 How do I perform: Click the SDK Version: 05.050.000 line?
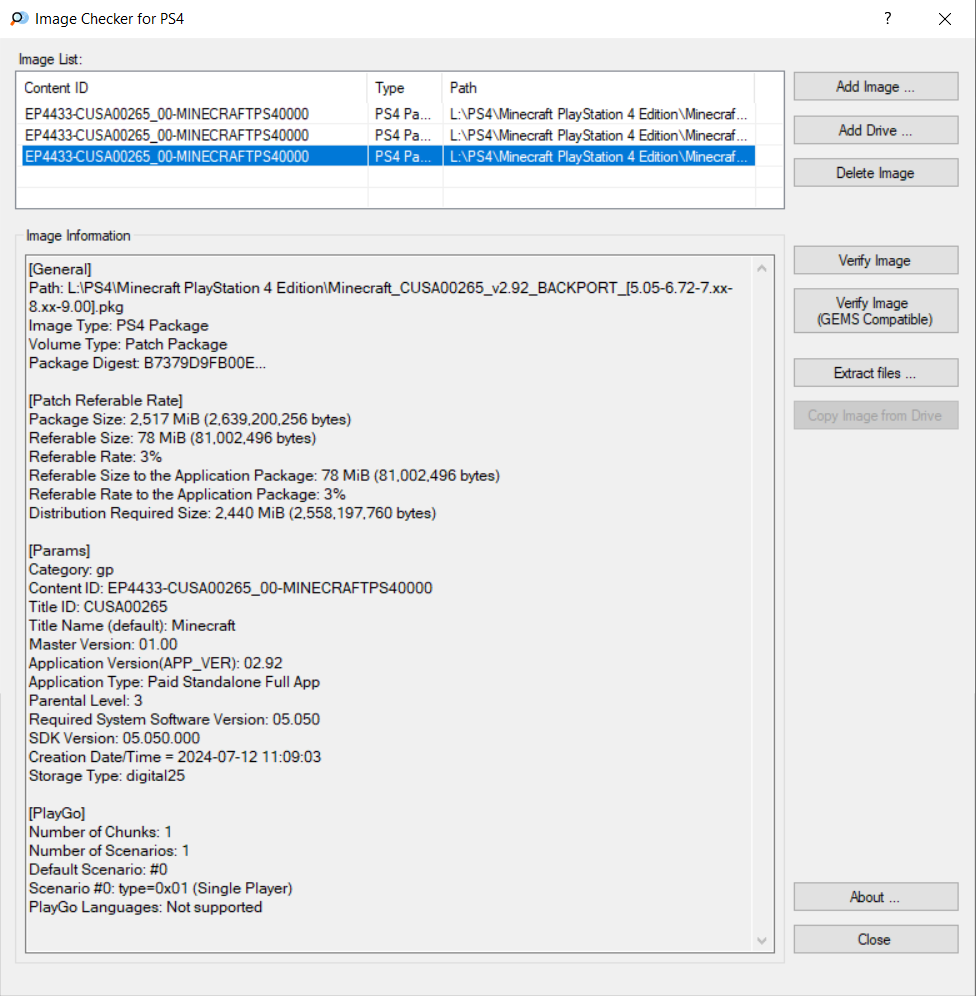114,738
